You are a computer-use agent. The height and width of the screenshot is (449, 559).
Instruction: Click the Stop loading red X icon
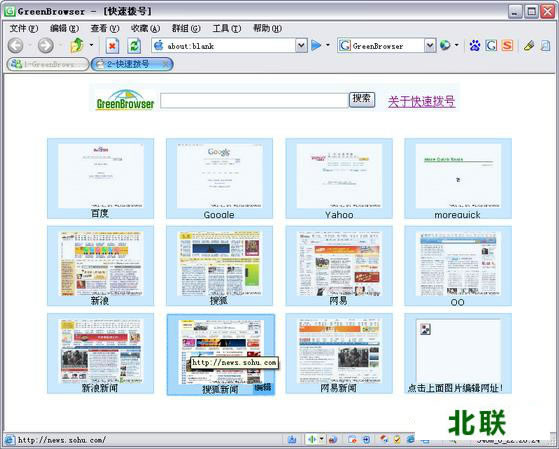click(x=112, y=46)
